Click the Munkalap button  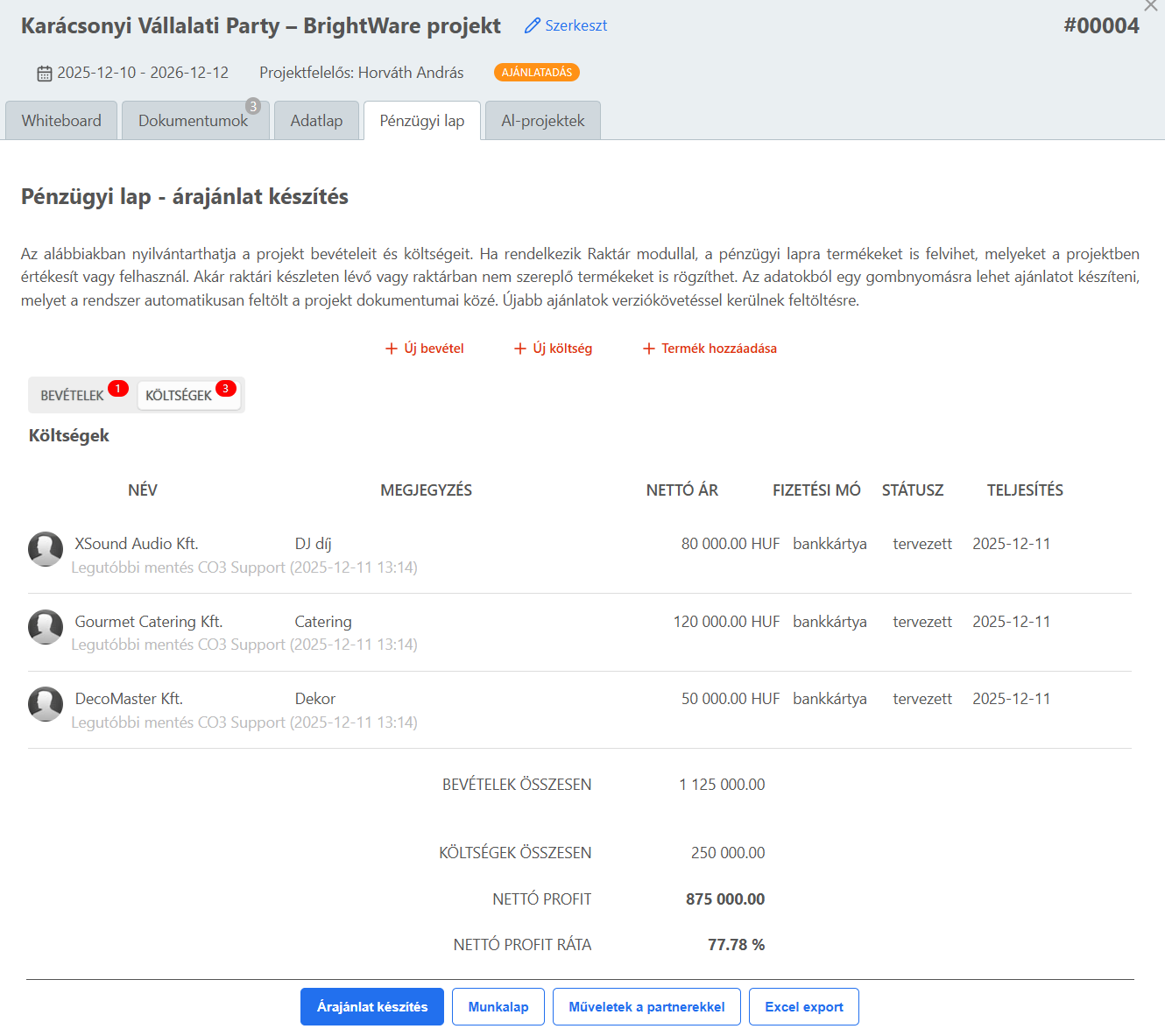tap(498, 1007)
